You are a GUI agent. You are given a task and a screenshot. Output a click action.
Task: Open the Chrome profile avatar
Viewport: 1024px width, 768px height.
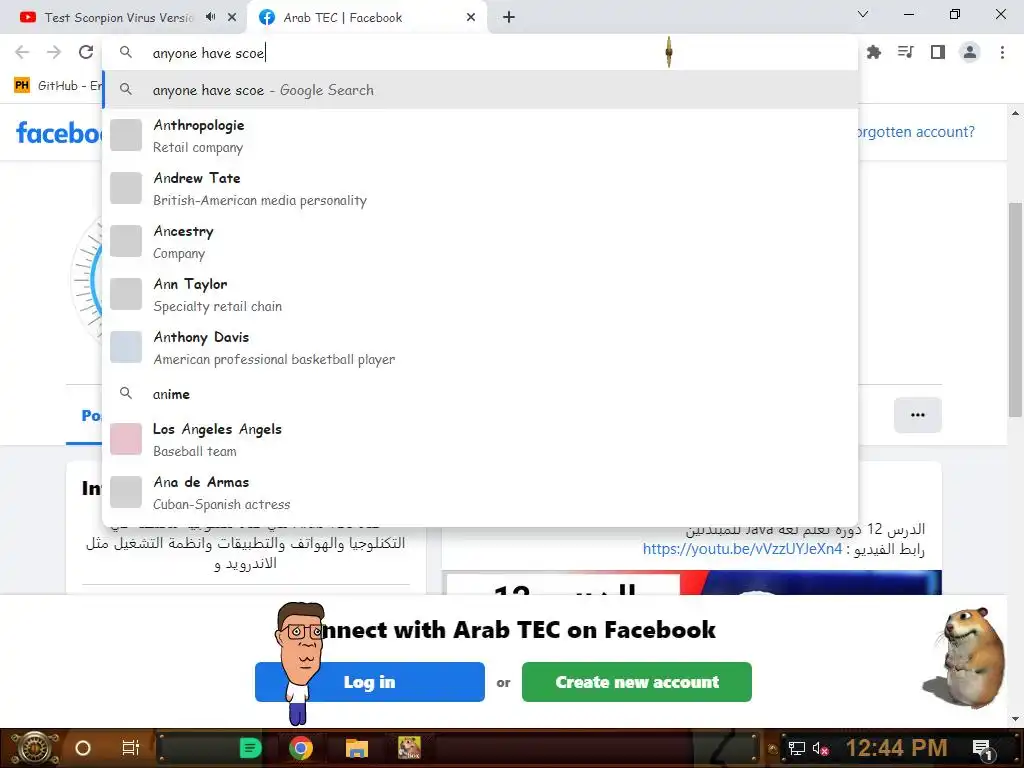(970, 52)
